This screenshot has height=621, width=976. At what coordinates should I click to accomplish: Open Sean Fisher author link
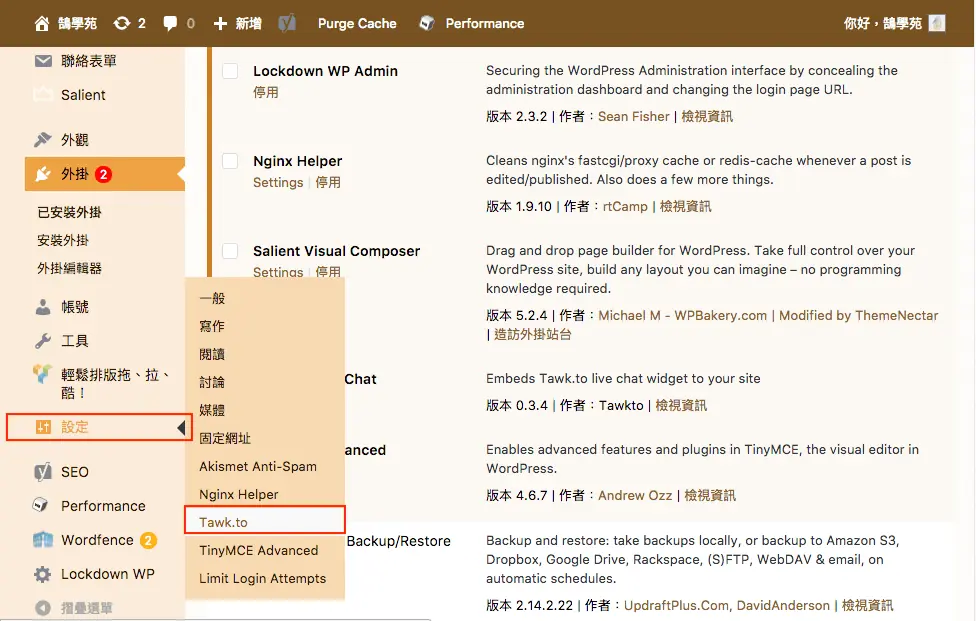point(634,116)
